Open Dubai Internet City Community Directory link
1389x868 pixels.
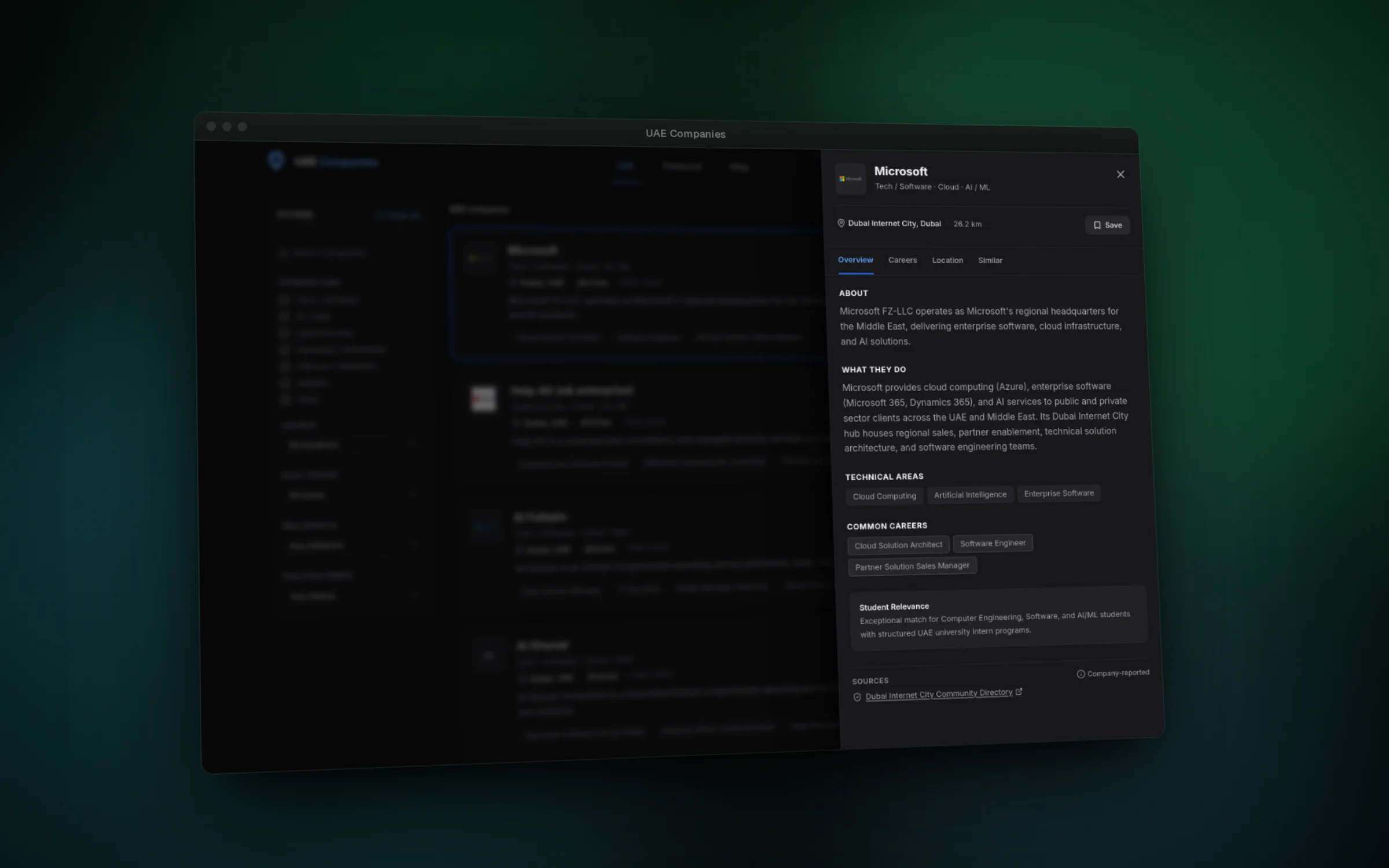[939, 694]
